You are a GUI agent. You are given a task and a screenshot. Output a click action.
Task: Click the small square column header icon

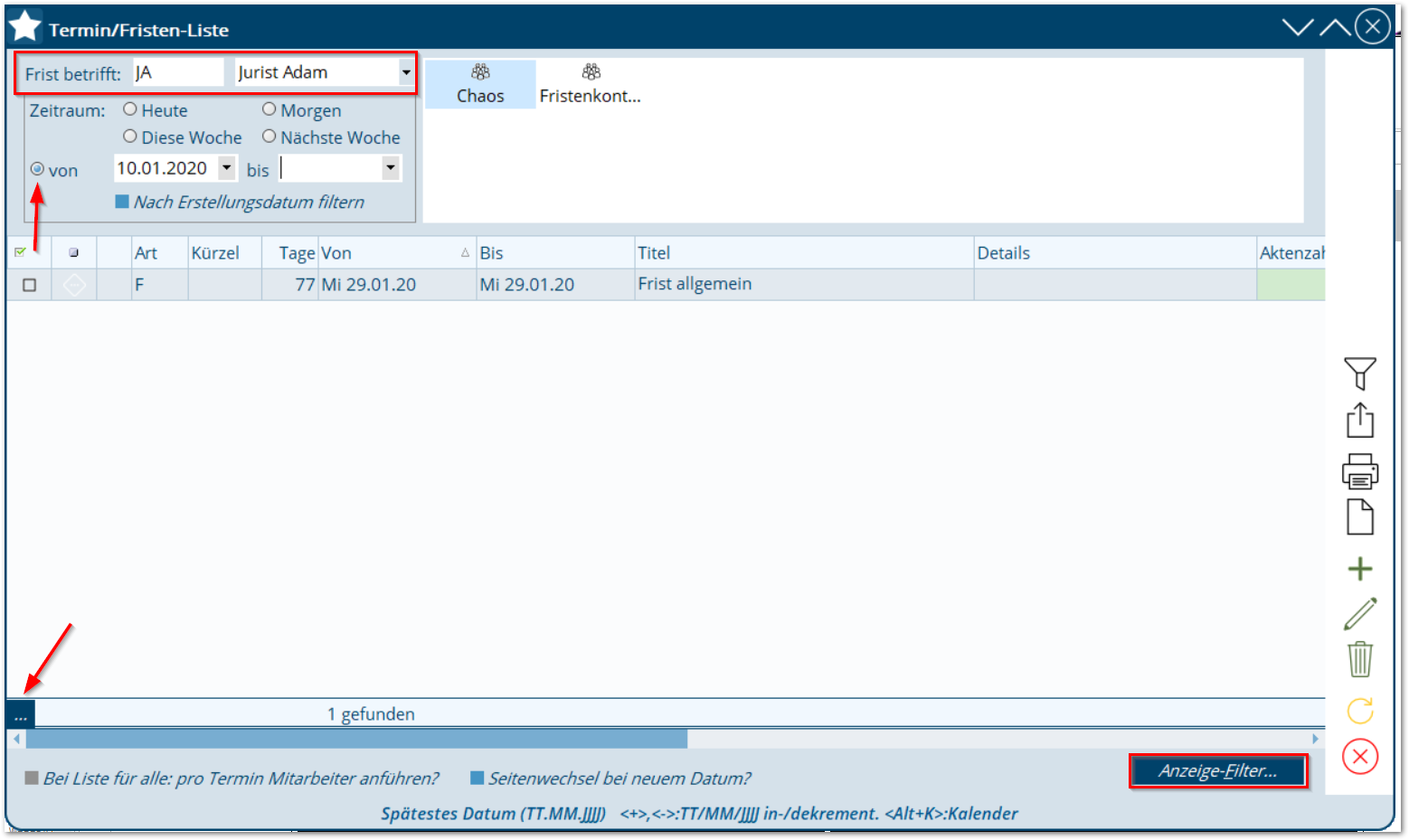74,253
